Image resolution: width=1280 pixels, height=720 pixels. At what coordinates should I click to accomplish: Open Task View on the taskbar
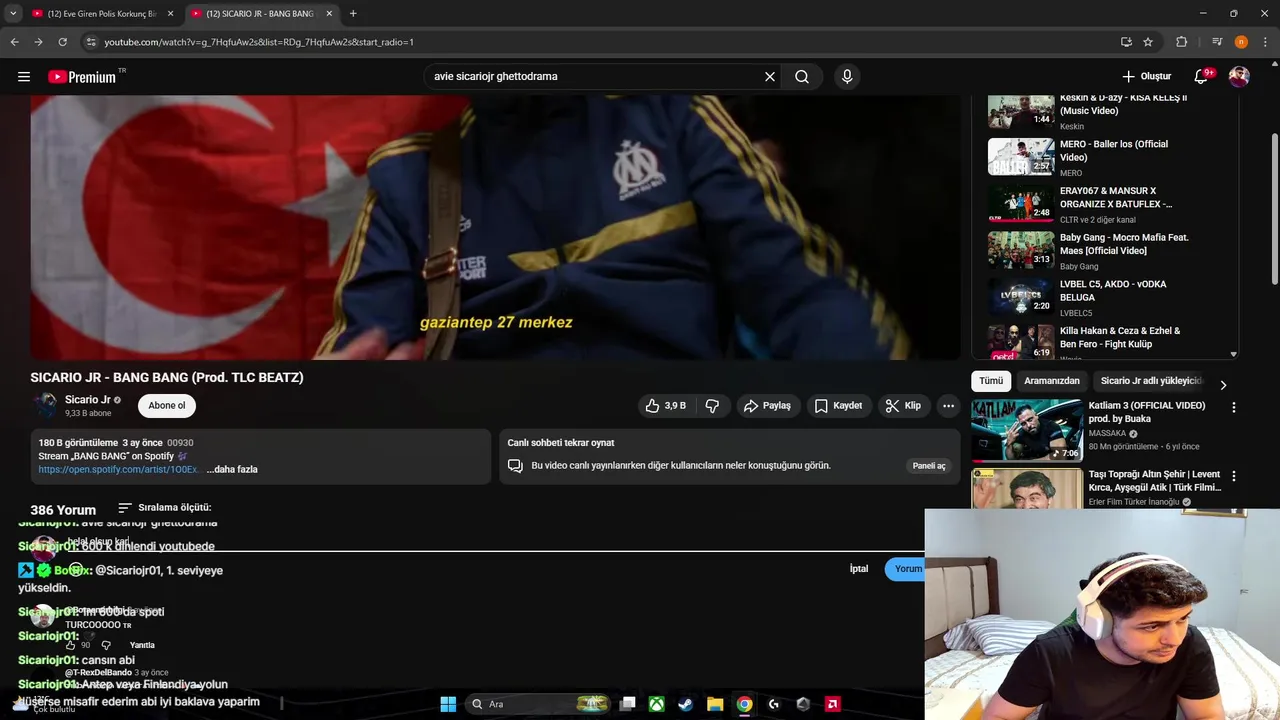point(627,704)
